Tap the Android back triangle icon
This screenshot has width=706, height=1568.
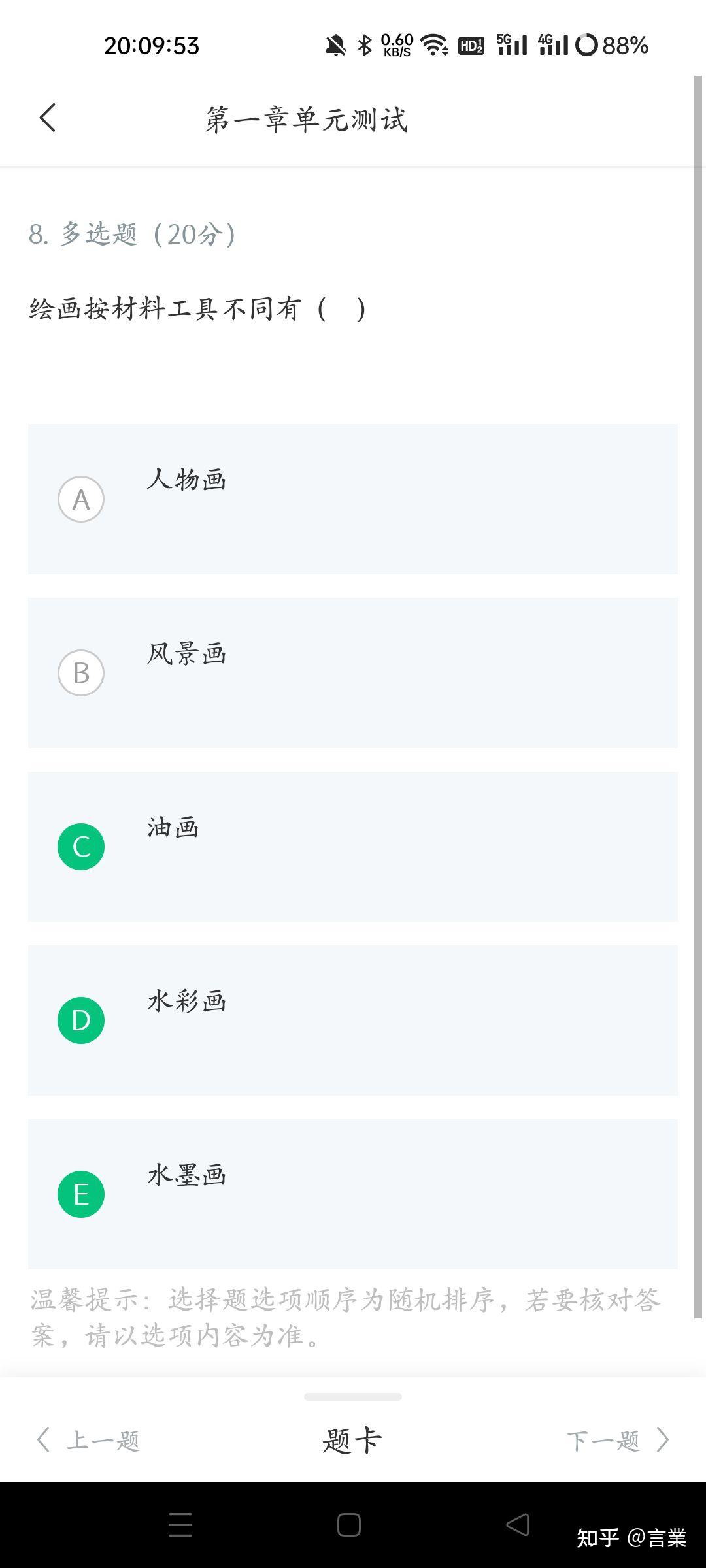point(518,1525)
